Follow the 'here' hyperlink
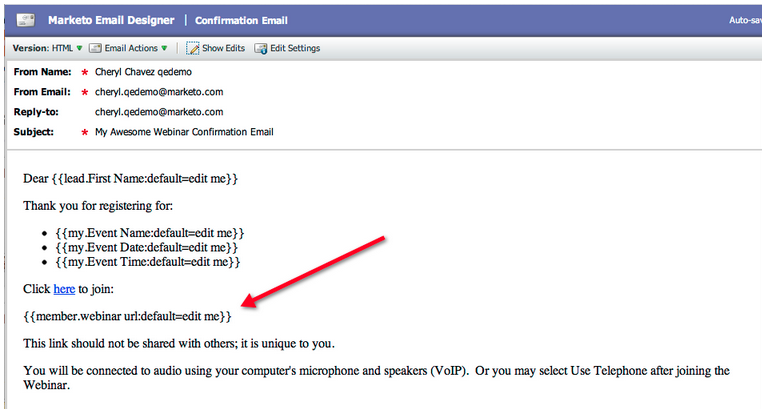 [64, 289]
